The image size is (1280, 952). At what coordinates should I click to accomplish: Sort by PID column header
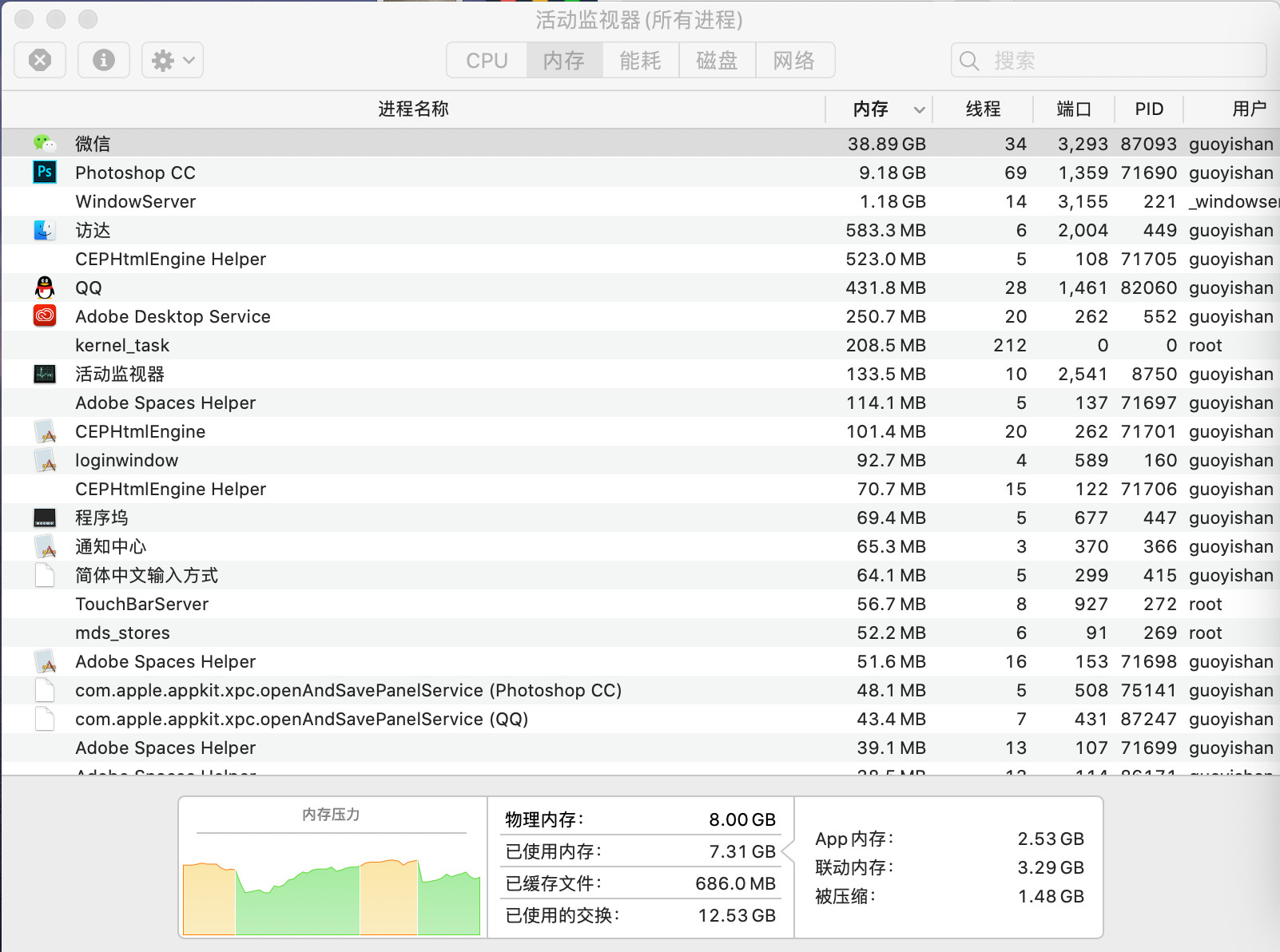click(x=1149, y=109)
